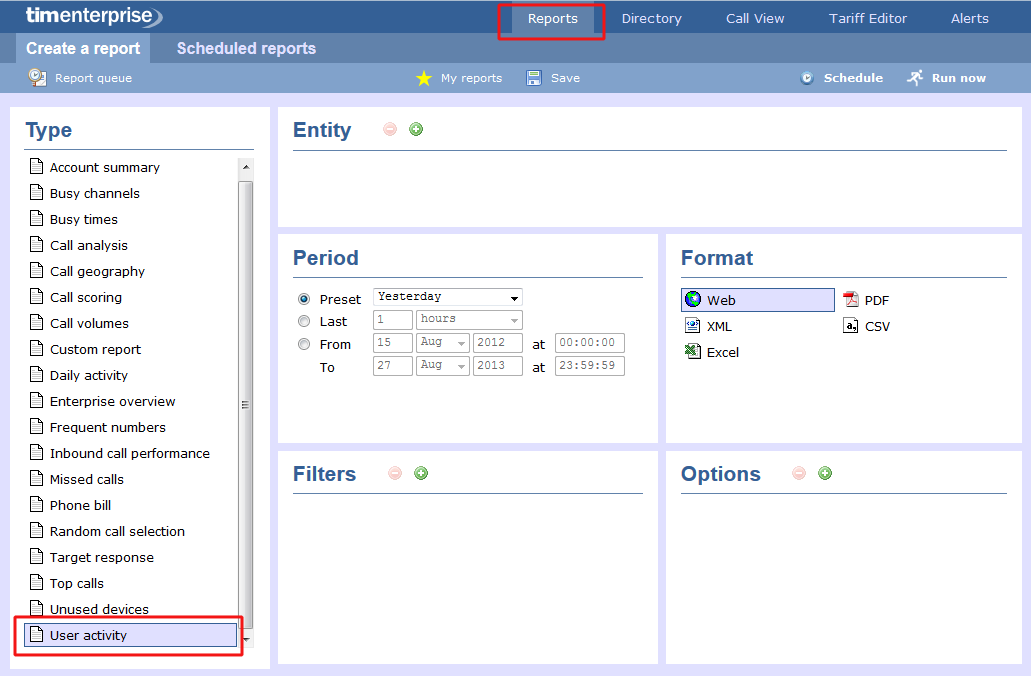Click the Schedule button

(x=842, y=78)
